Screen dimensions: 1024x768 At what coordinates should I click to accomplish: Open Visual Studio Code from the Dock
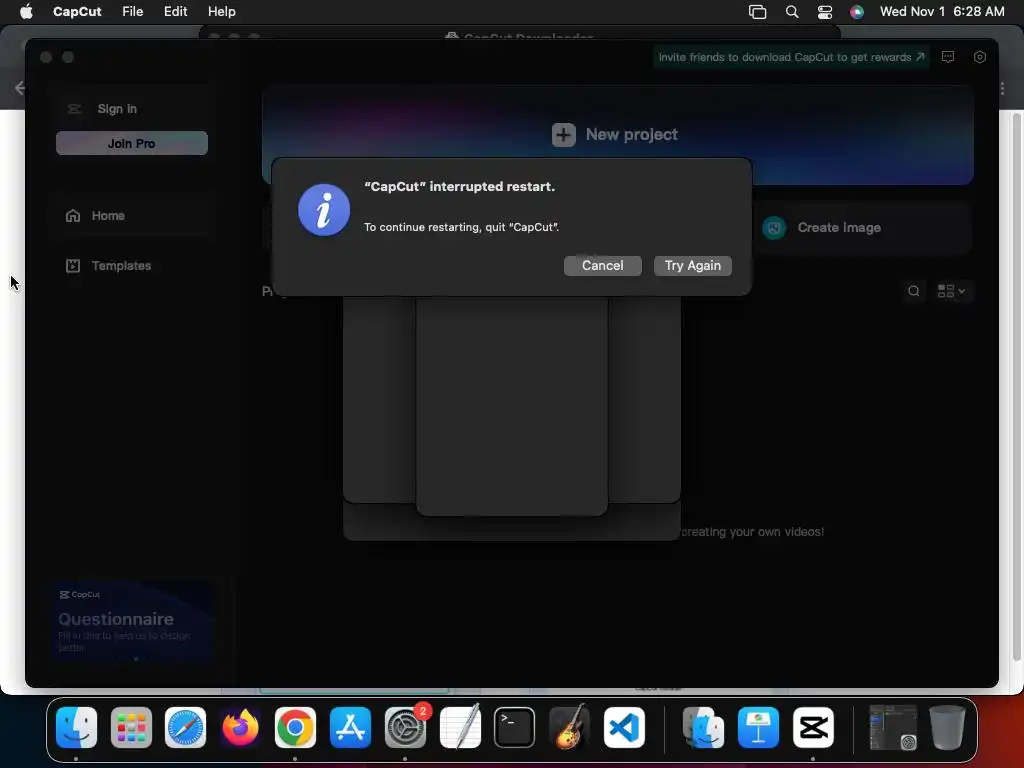point(624,727)
